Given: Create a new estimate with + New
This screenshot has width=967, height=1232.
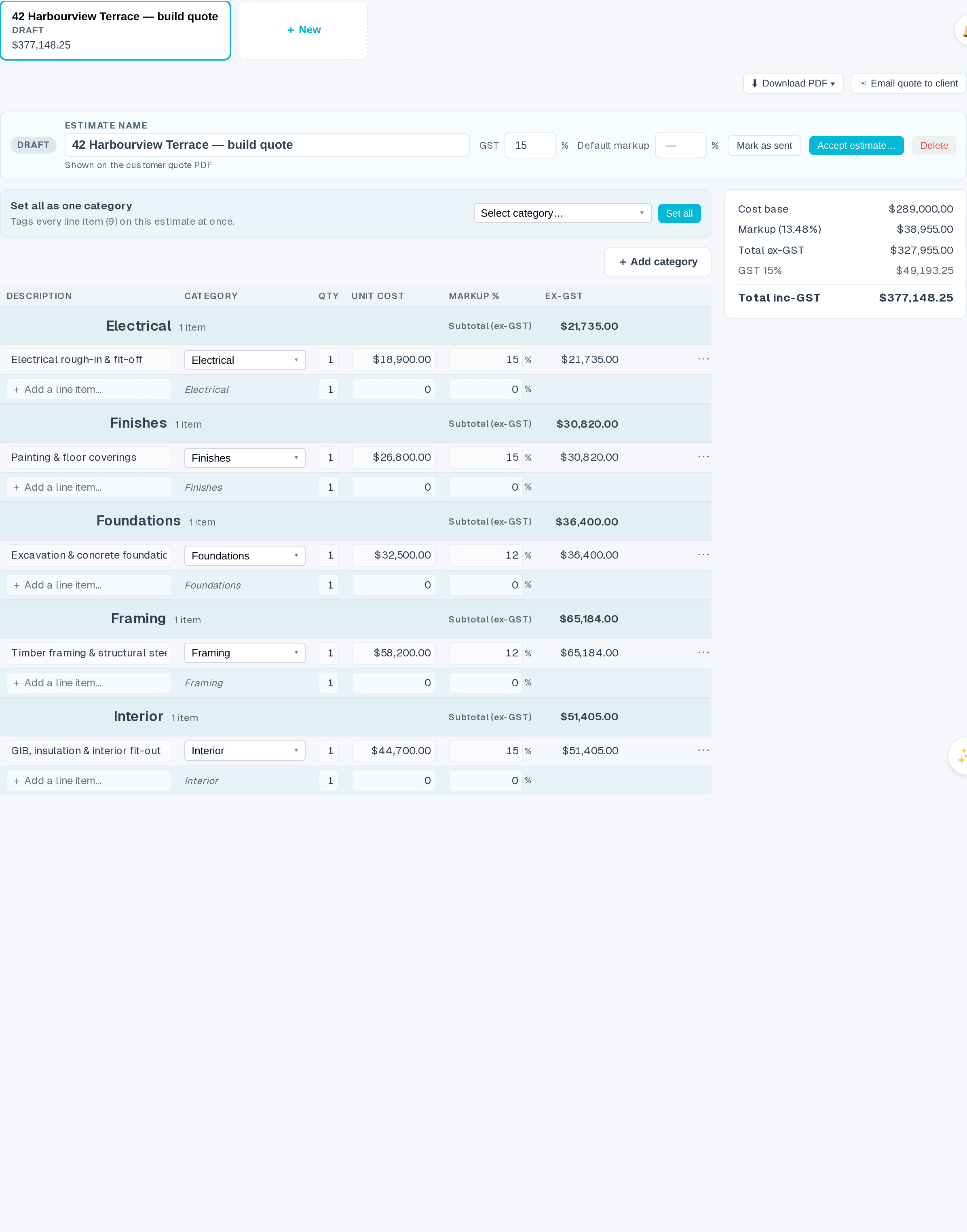Looking at the screenshot, I should click(x=304, y=30).
